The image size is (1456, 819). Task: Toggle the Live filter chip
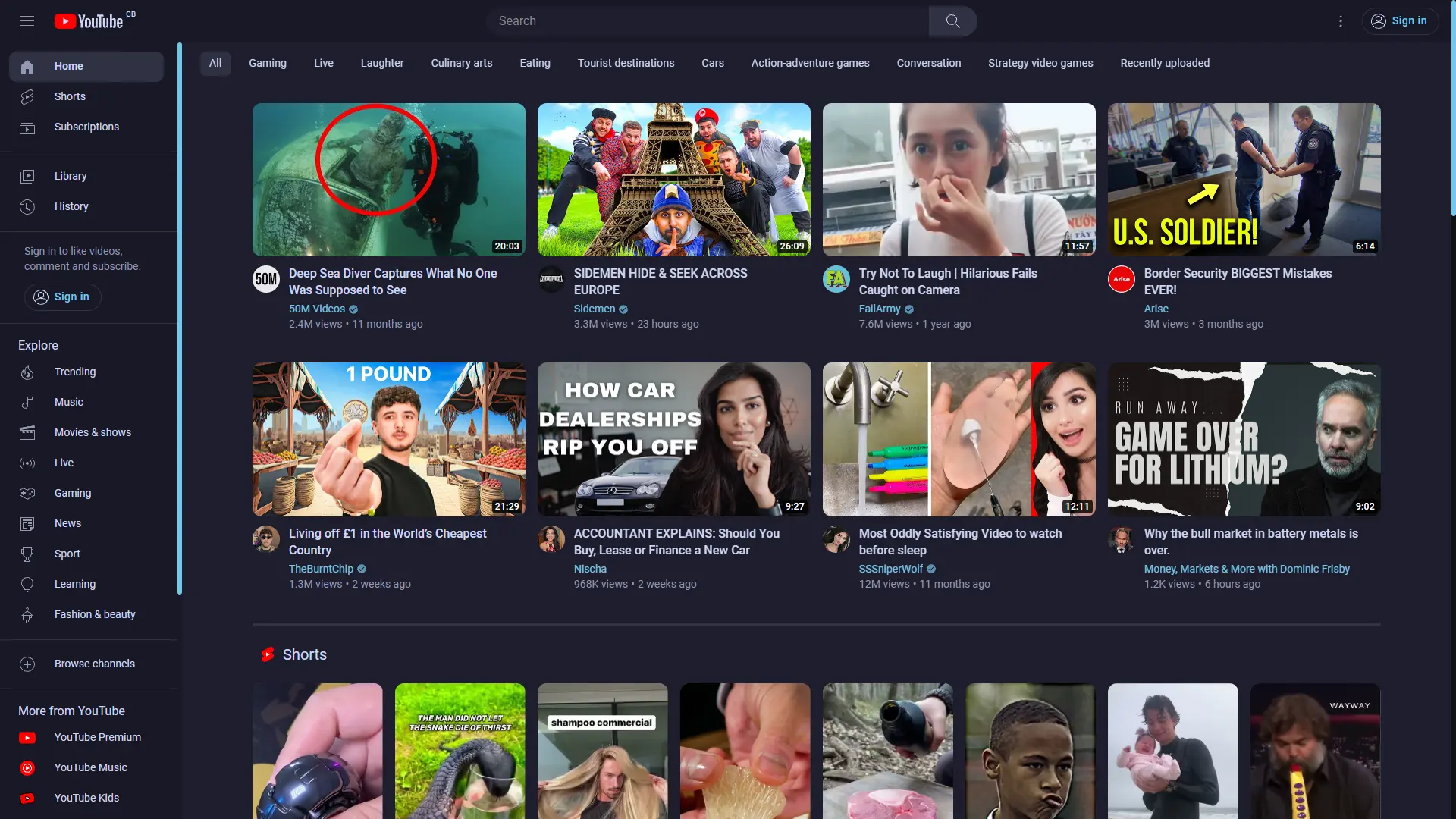[x=323, y=63]
